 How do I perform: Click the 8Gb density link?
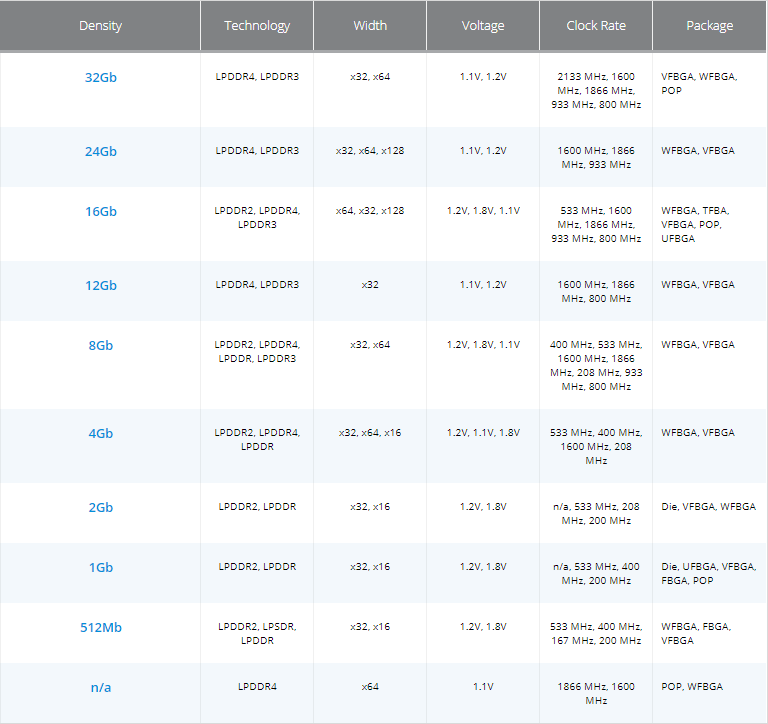(x=100, y=345)
